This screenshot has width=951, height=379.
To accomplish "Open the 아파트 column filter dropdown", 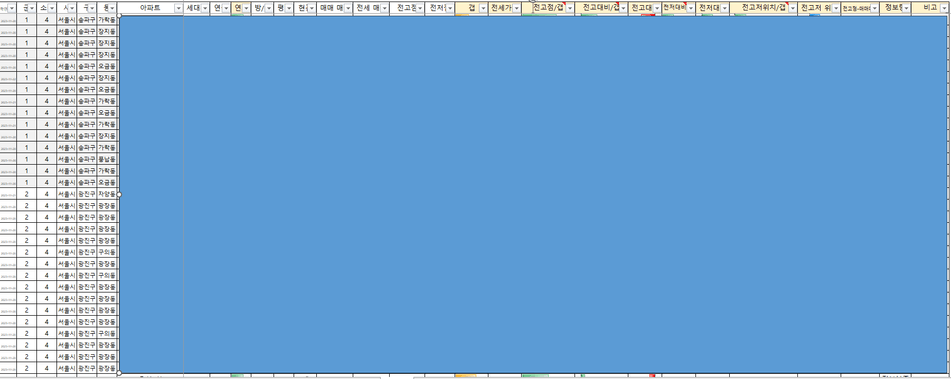I will click(178, 8).
